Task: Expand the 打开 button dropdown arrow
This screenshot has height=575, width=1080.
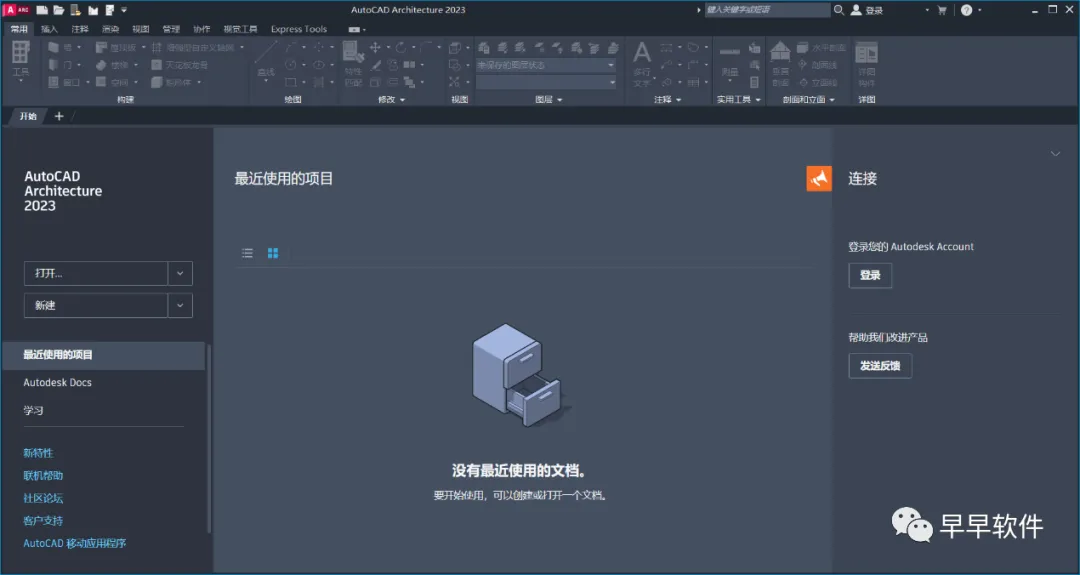Action: [180, 273]
